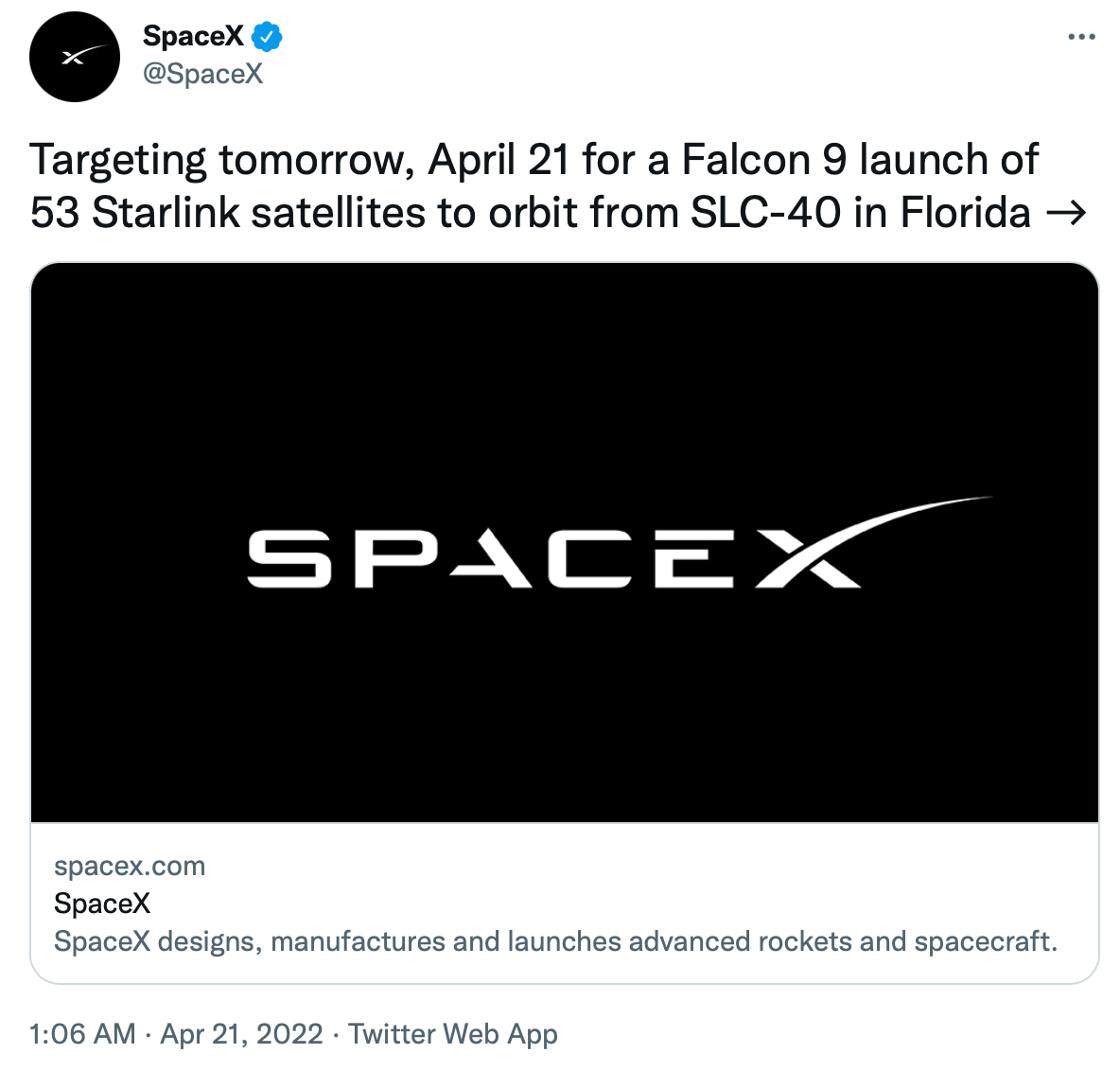Click the swoosh on the SPACEX logo
This screenshot has height=1071, width=1120.
coord(908,520)
